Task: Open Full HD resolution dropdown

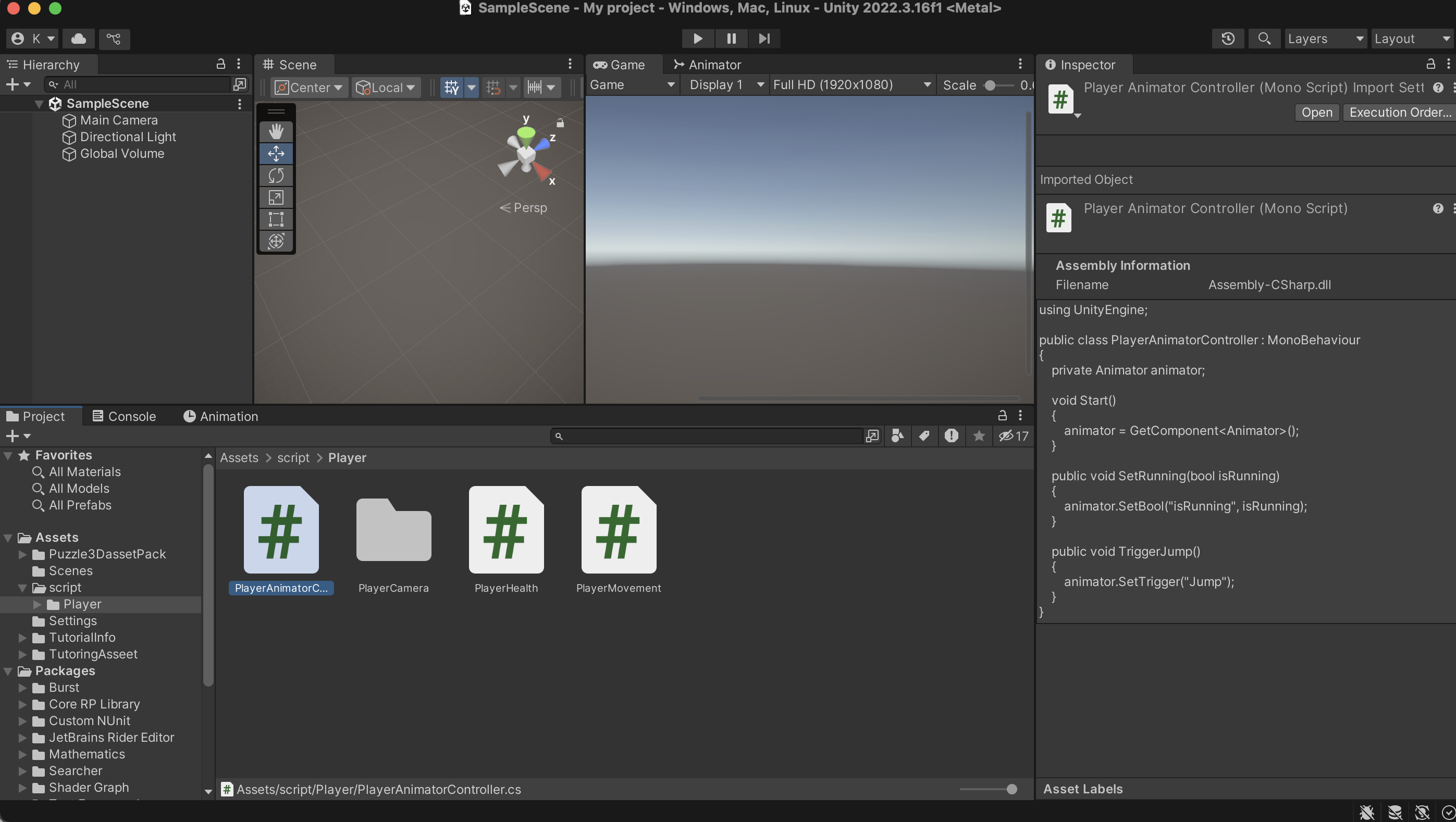Action: pos(852,85)
